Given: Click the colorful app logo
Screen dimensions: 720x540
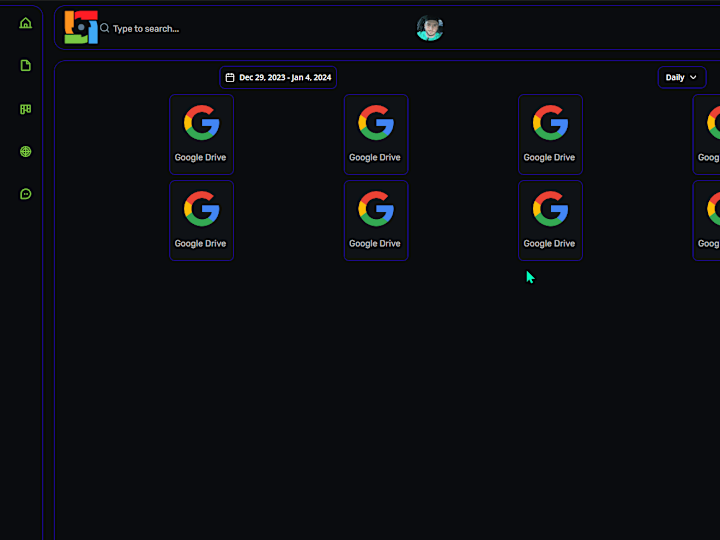Looking at the screenshot, I should (x=81, y=28).
